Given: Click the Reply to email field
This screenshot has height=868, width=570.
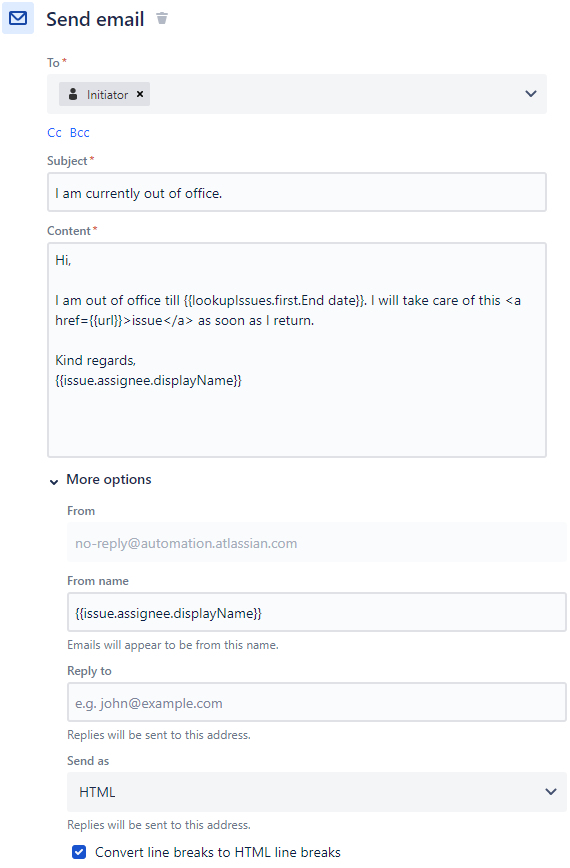Looking at the screenshot, I should (317, 702).
